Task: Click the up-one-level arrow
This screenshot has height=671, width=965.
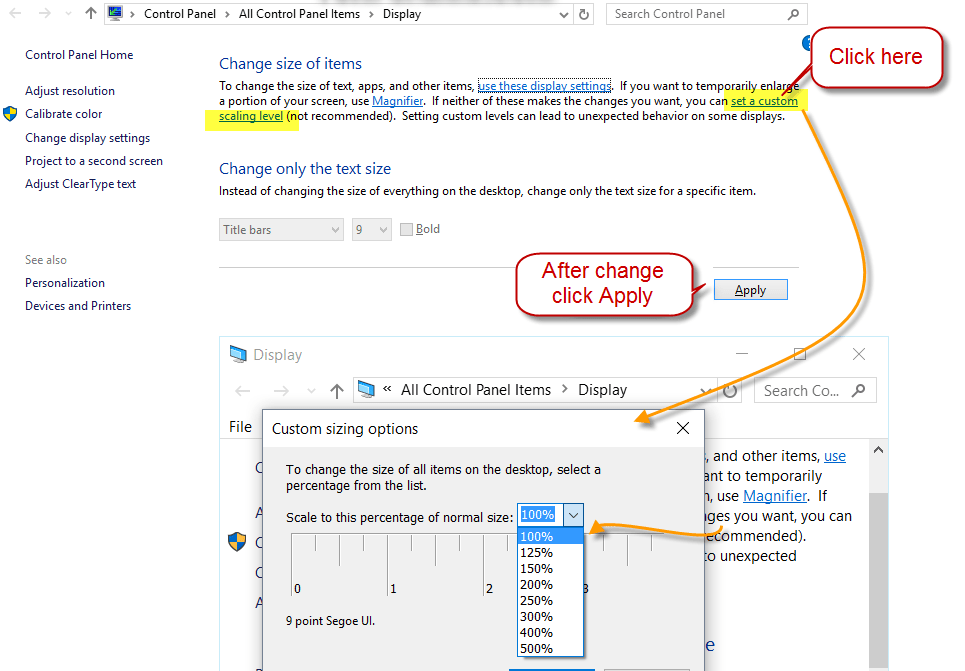Action: tap(89, 13)
